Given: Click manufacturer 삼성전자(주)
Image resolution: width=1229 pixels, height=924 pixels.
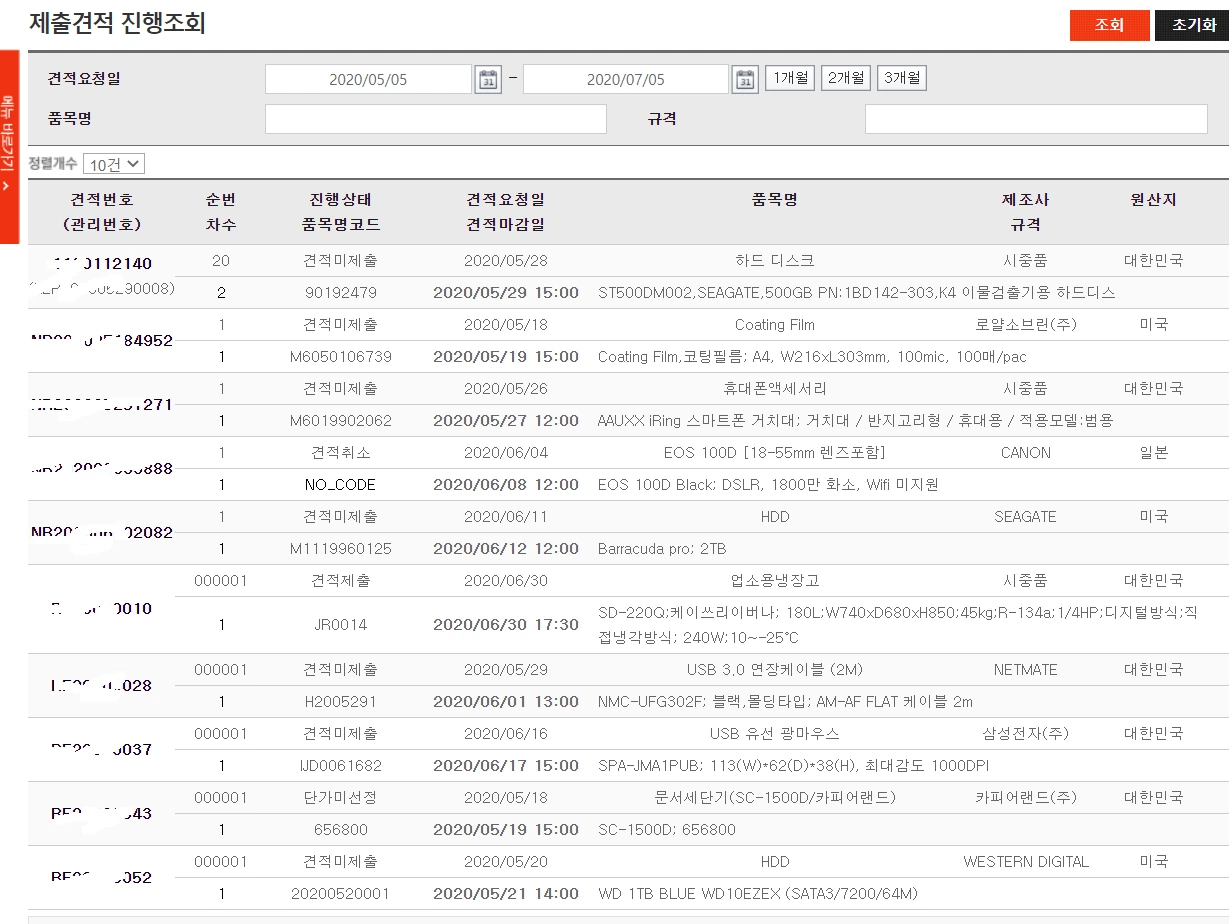Looking at the screenshot, I should 1025,734.
